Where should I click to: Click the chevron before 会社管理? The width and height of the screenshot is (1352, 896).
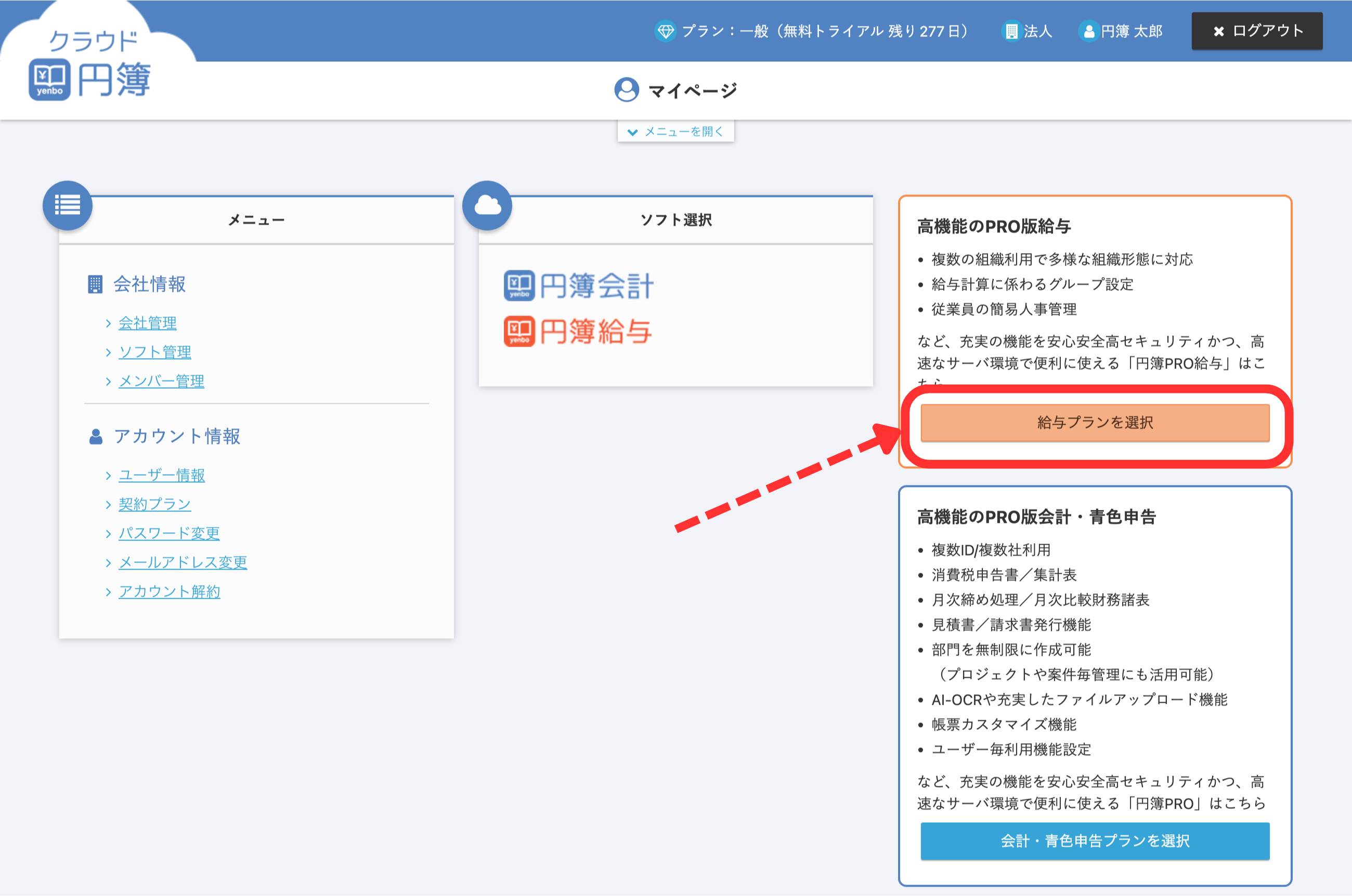point(108,323)
